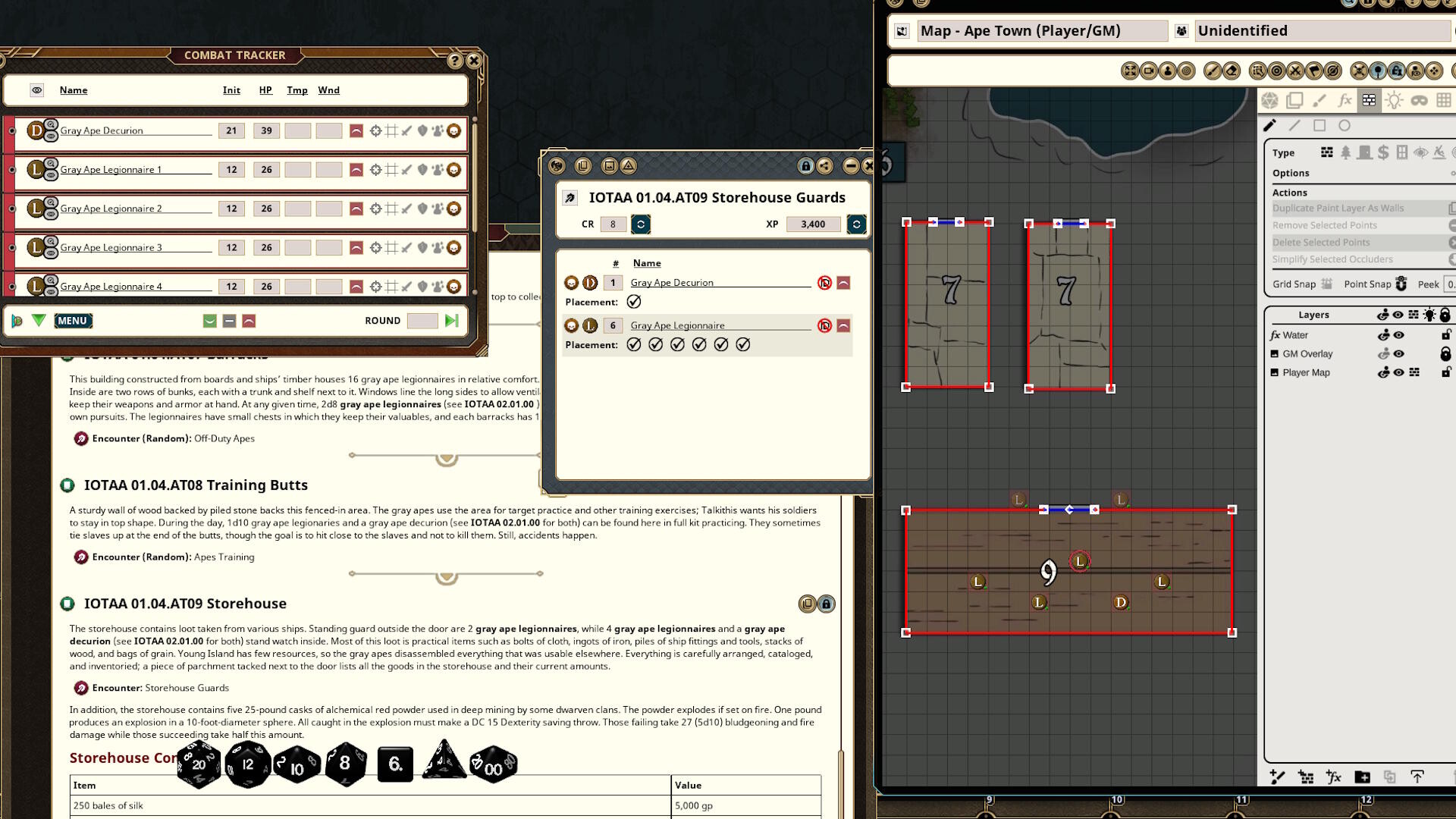The height and width of the screenshot is (819, 1456).
Task: Toggle global visibility eye in Combat Tracker header
Action: (36, 90)
